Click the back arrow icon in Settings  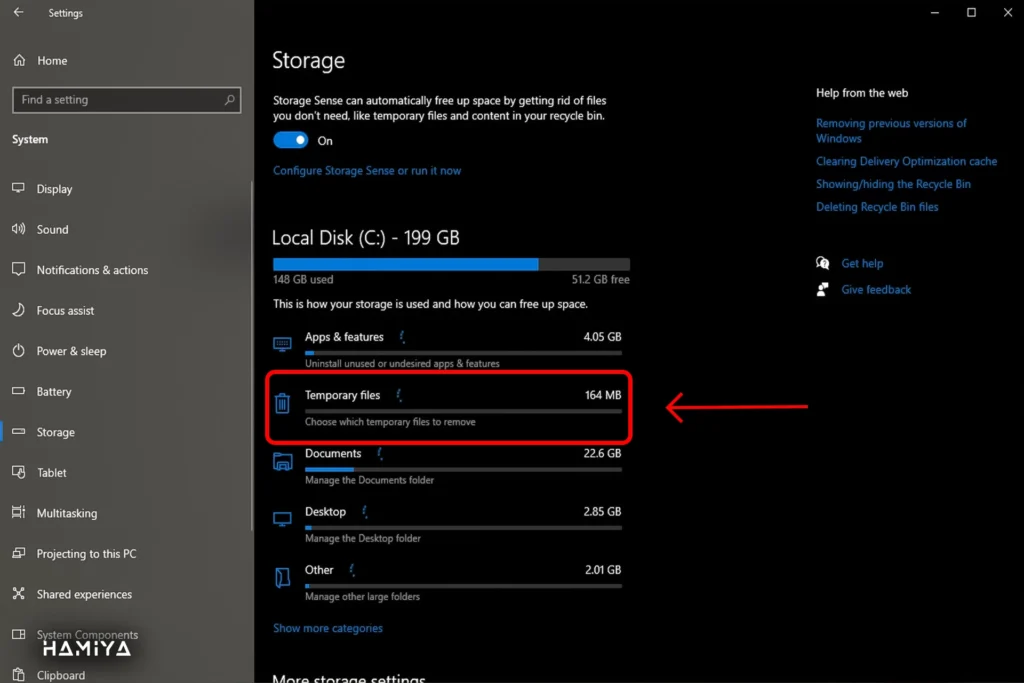(x=18, y=13)
